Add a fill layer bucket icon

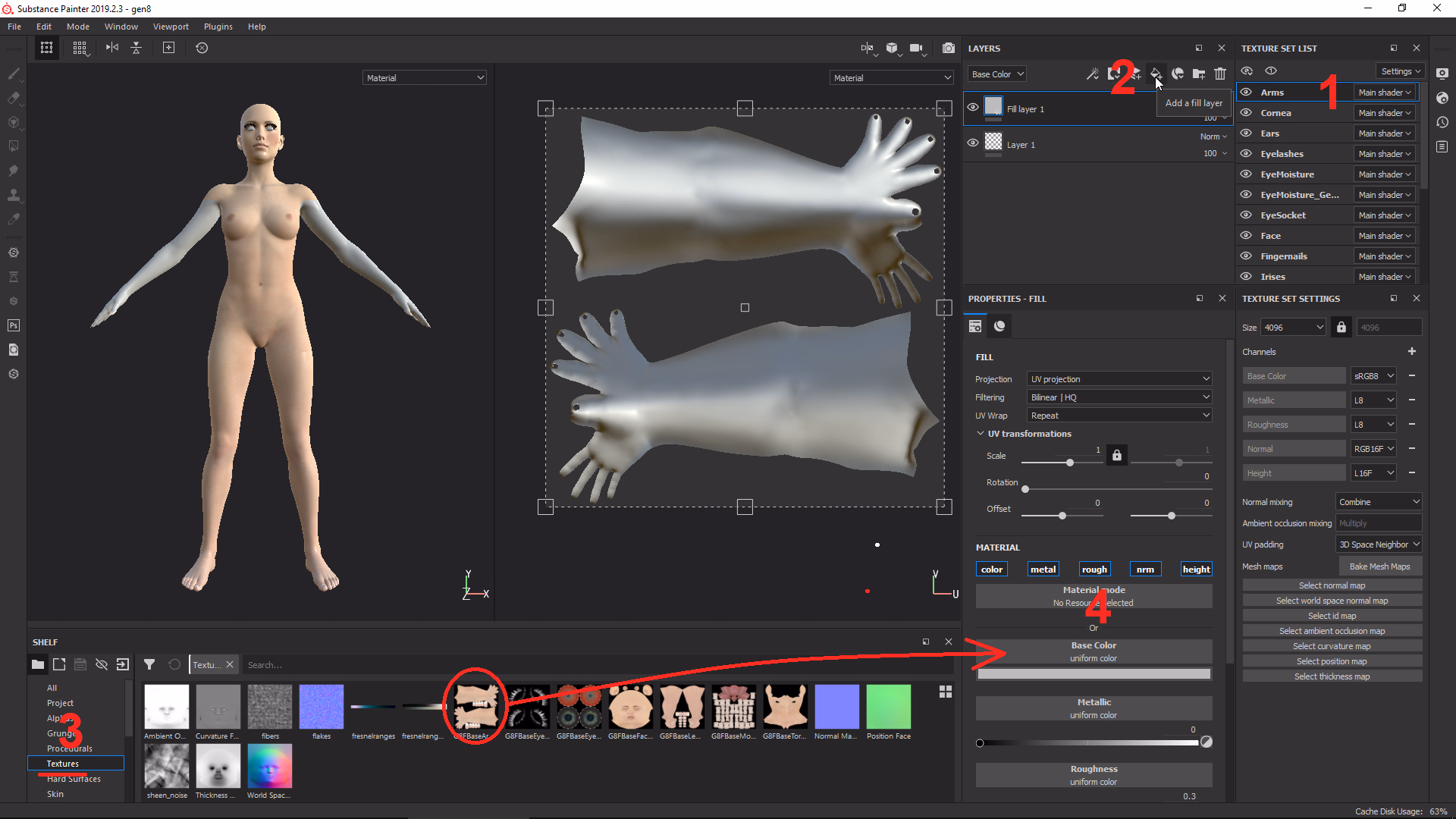coord(1156,74)
